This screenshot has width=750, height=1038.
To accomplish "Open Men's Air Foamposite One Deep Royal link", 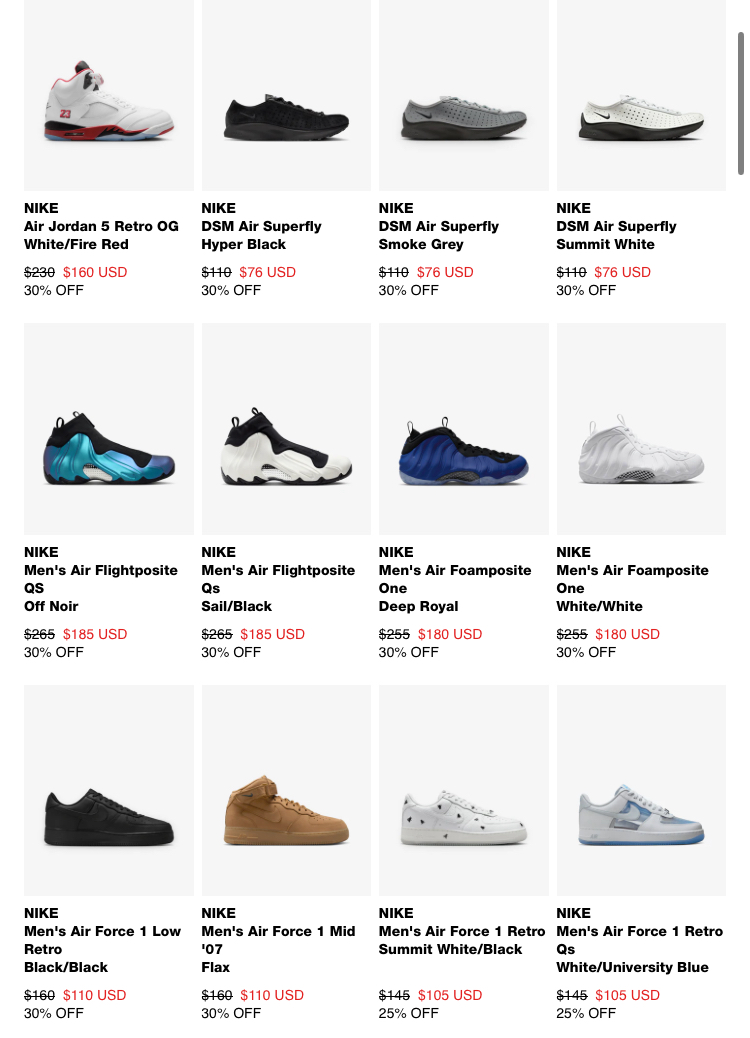I will [x=455, y=588].
